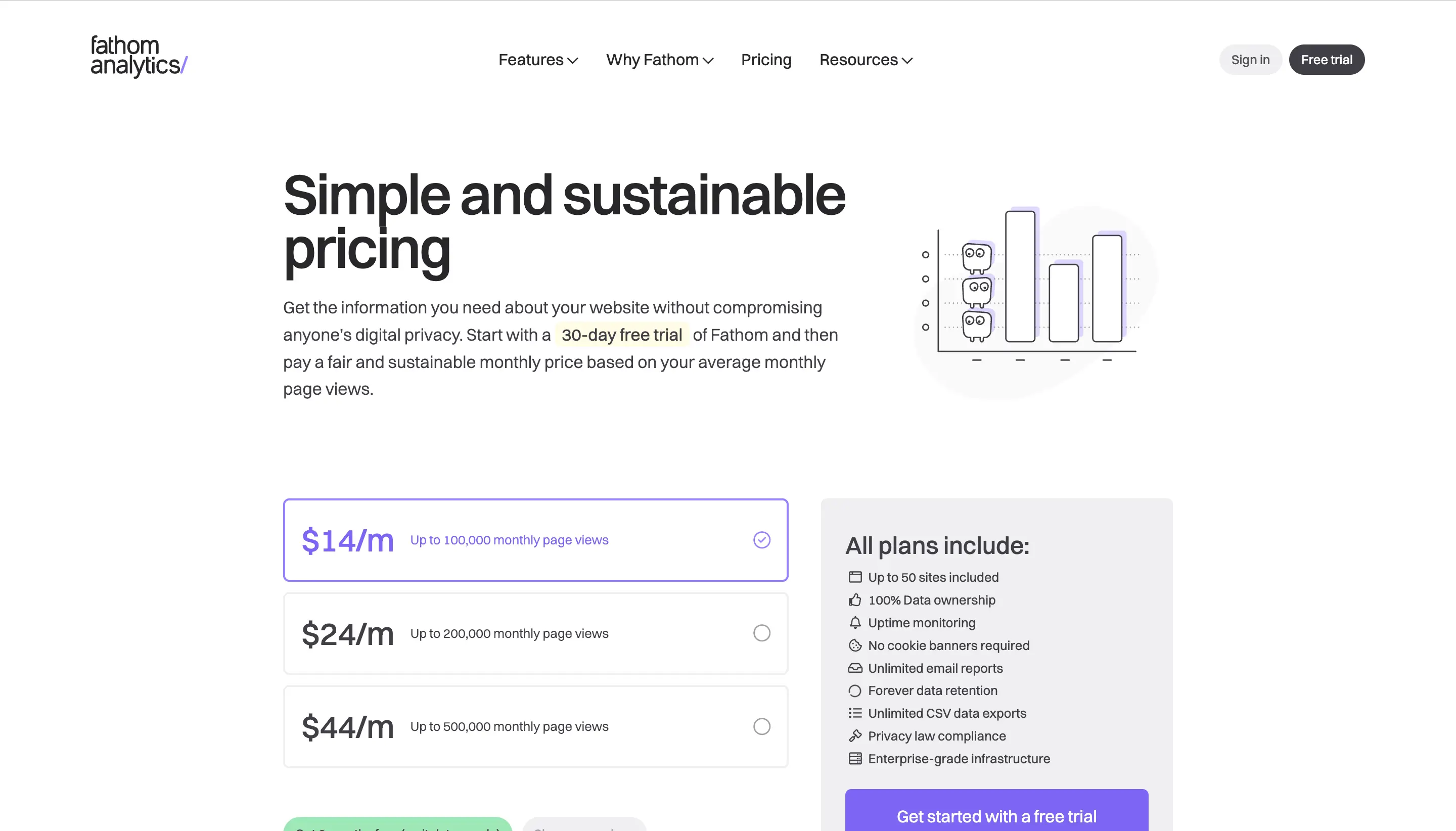Click the cookie icon for no banners
Image resolution: width=1456 pixels, height=831 pixels.
[x=854, y=645]
